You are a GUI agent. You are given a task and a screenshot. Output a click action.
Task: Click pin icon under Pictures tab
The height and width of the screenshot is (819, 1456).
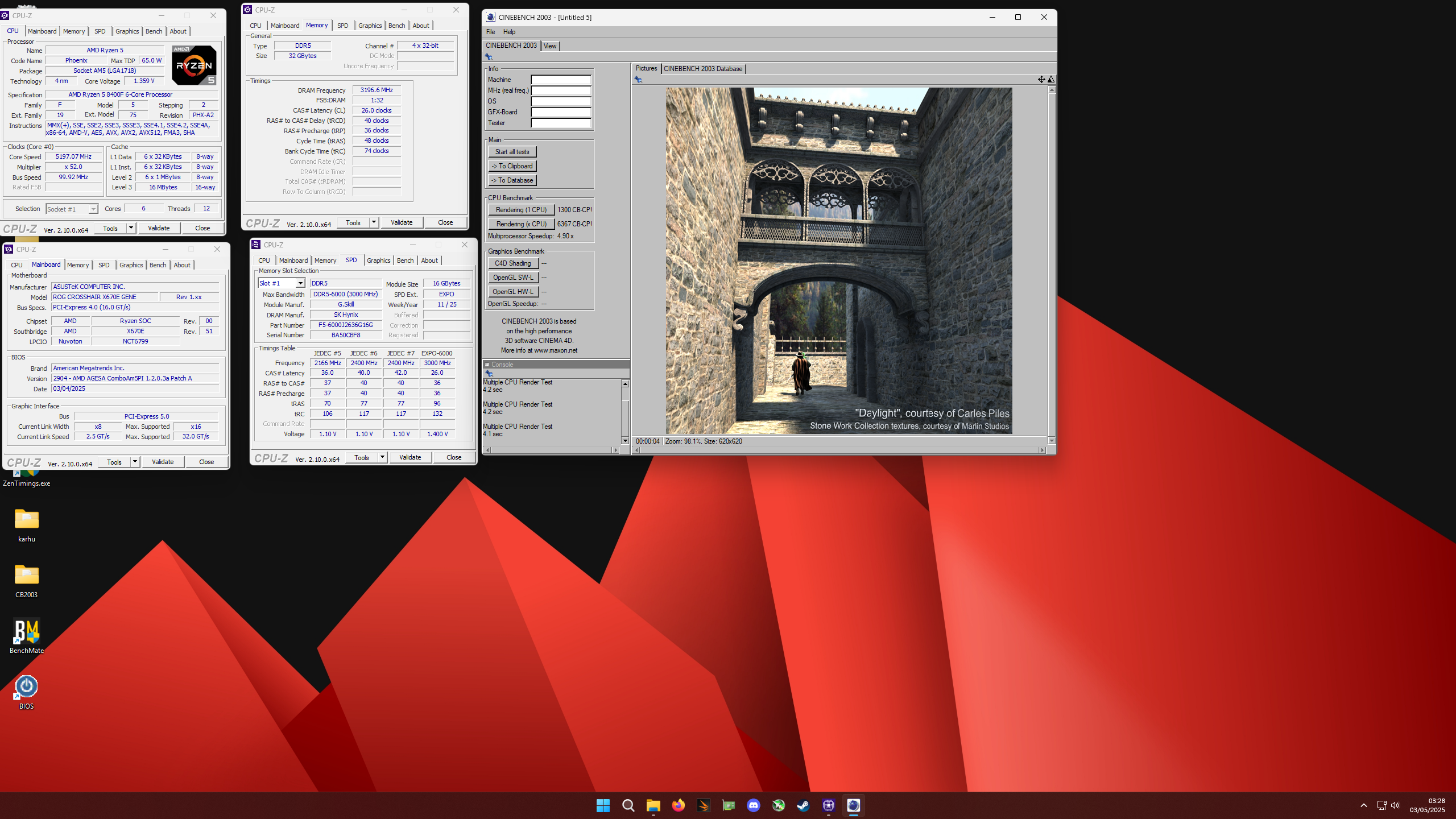click(x=638, y=80)
